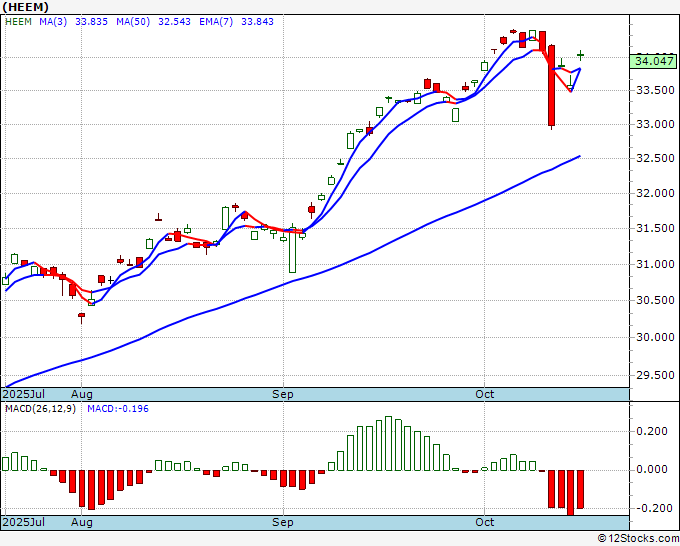Click the latest green candle near 34.047

580,55
